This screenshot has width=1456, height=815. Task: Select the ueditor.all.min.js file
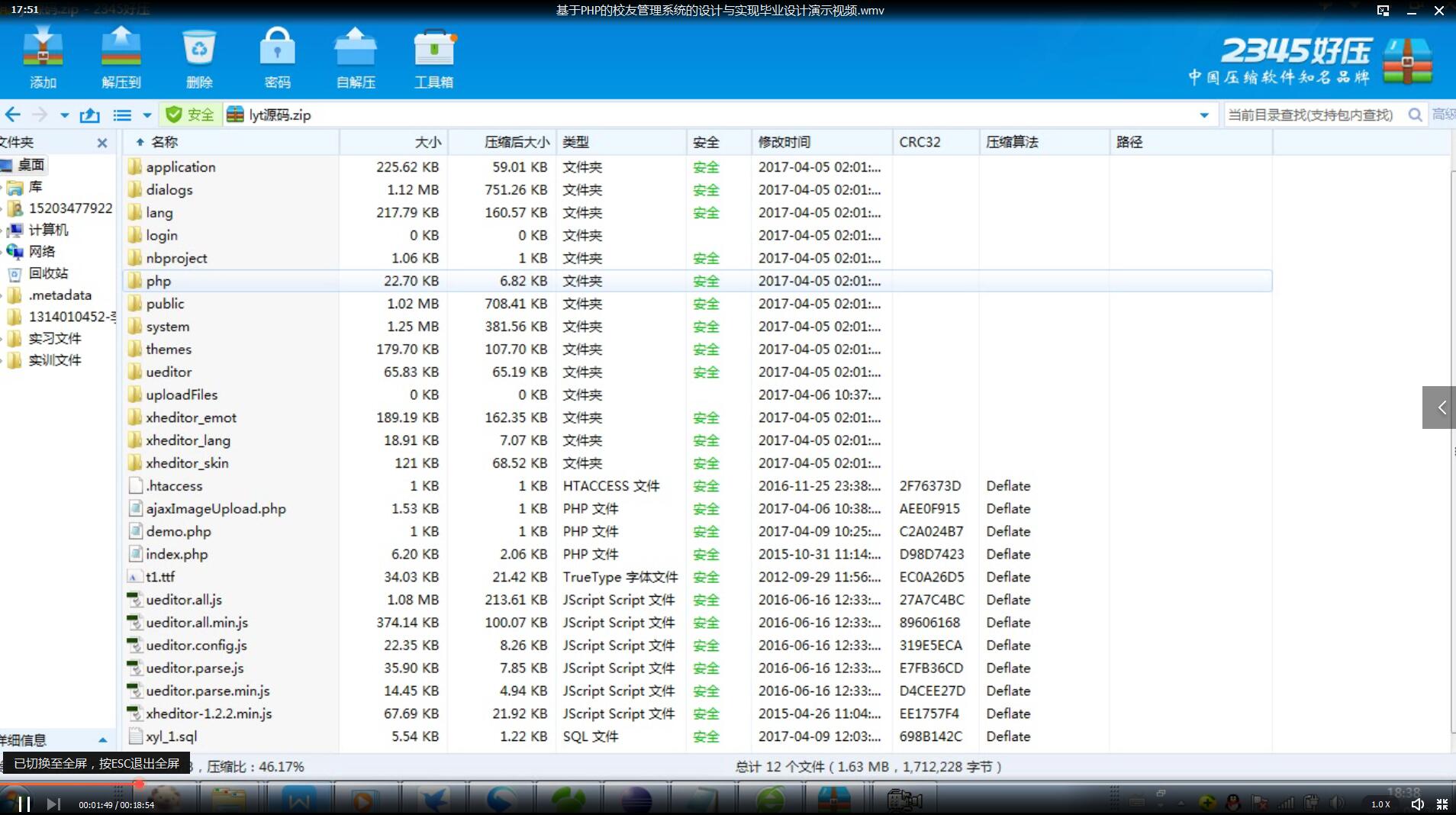point(697,623)
